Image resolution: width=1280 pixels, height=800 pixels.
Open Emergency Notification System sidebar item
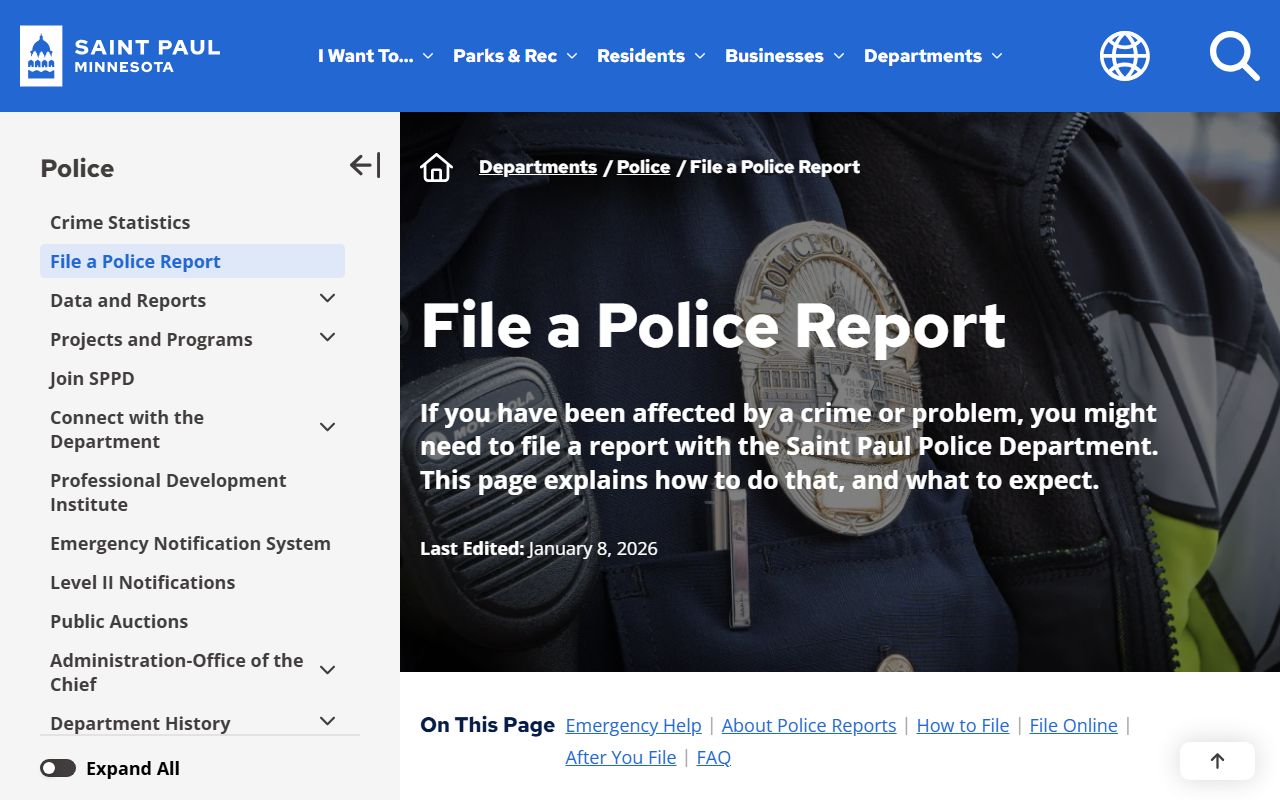(190, 543)
